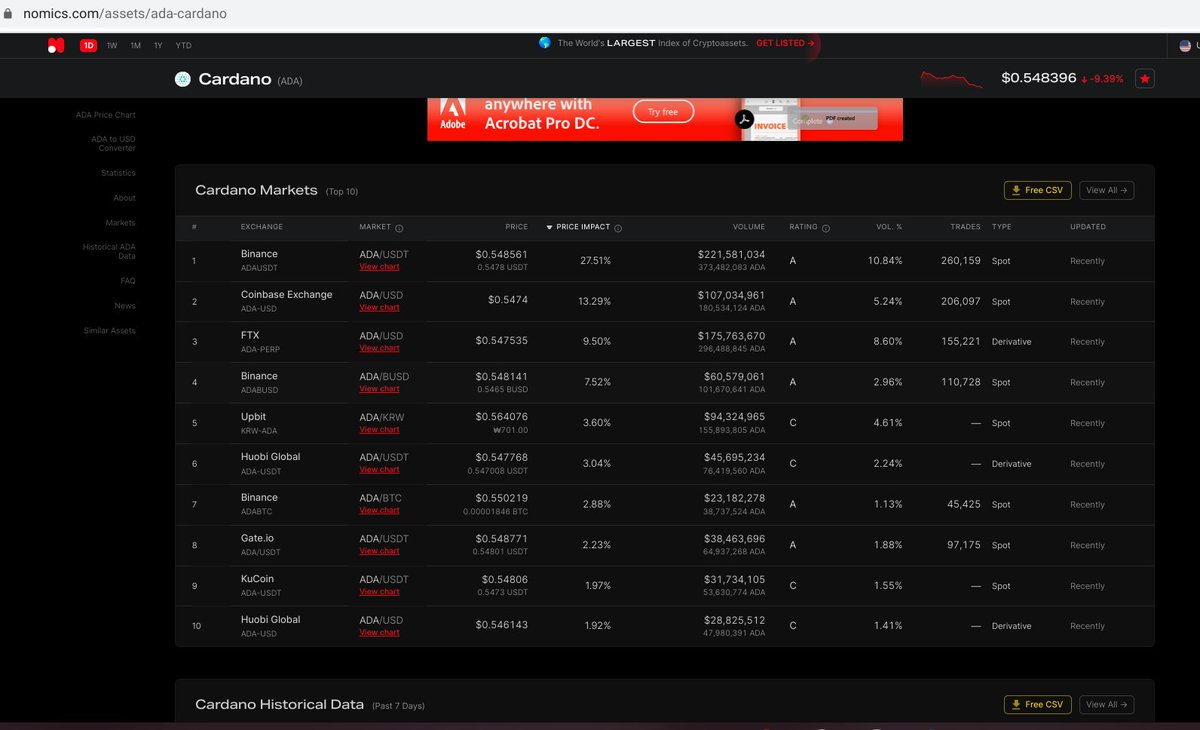Viewport: 1200px width, 730px height.
Task: Click the -9.39% price change
Action: click(1102, 79)
